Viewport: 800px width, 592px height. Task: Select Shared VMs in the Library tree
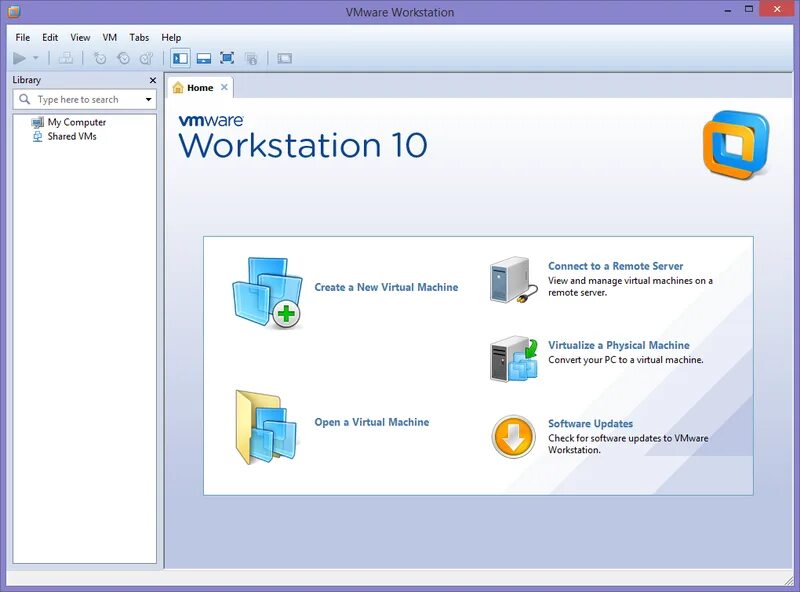point(72,136)
